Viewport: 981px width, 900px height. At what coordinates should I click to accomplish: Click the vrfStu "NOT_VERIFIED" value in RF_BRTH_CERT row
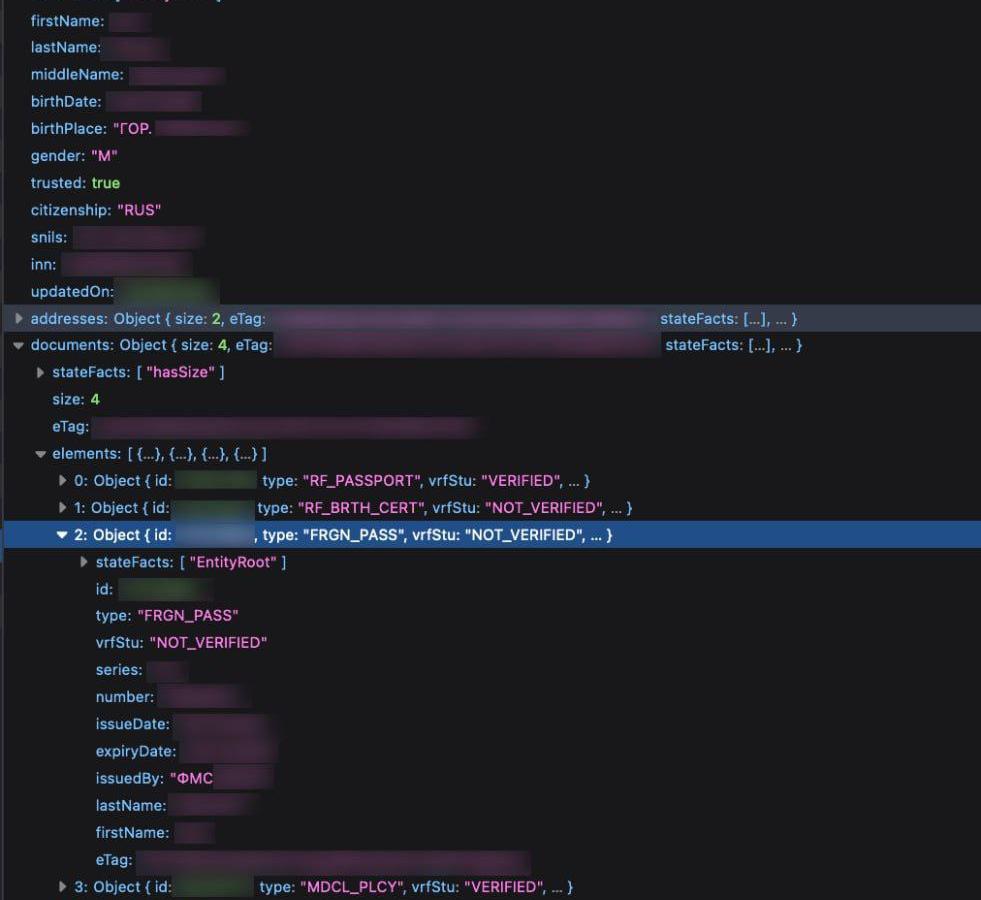545,508
